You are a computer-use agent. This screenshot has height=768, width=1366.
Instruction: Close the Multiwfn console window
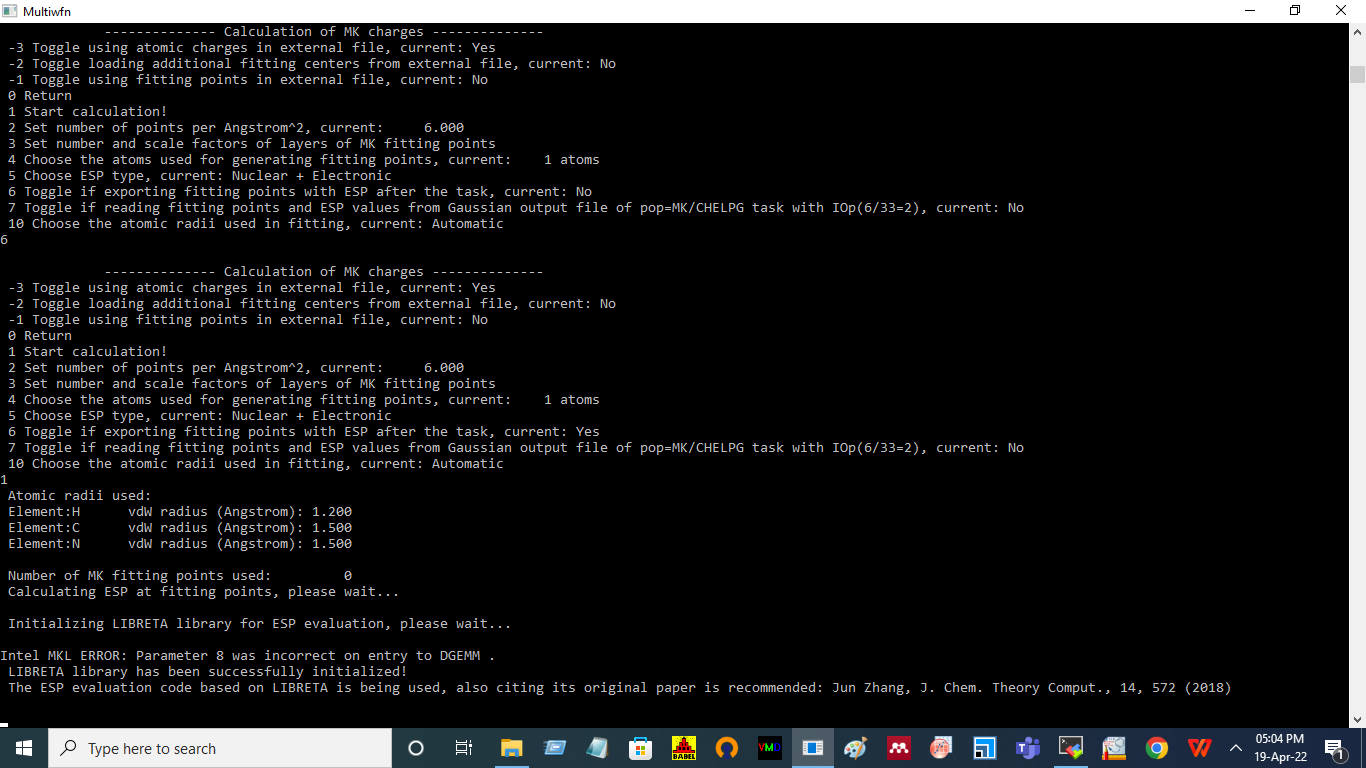pos(1342,11)
